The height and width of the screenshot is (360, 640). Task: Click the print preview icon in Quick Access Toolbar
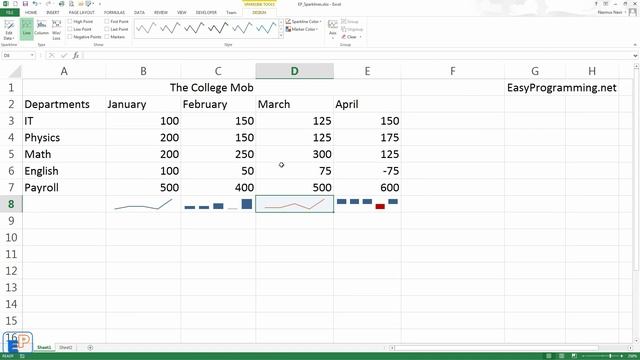coord(71,4)
